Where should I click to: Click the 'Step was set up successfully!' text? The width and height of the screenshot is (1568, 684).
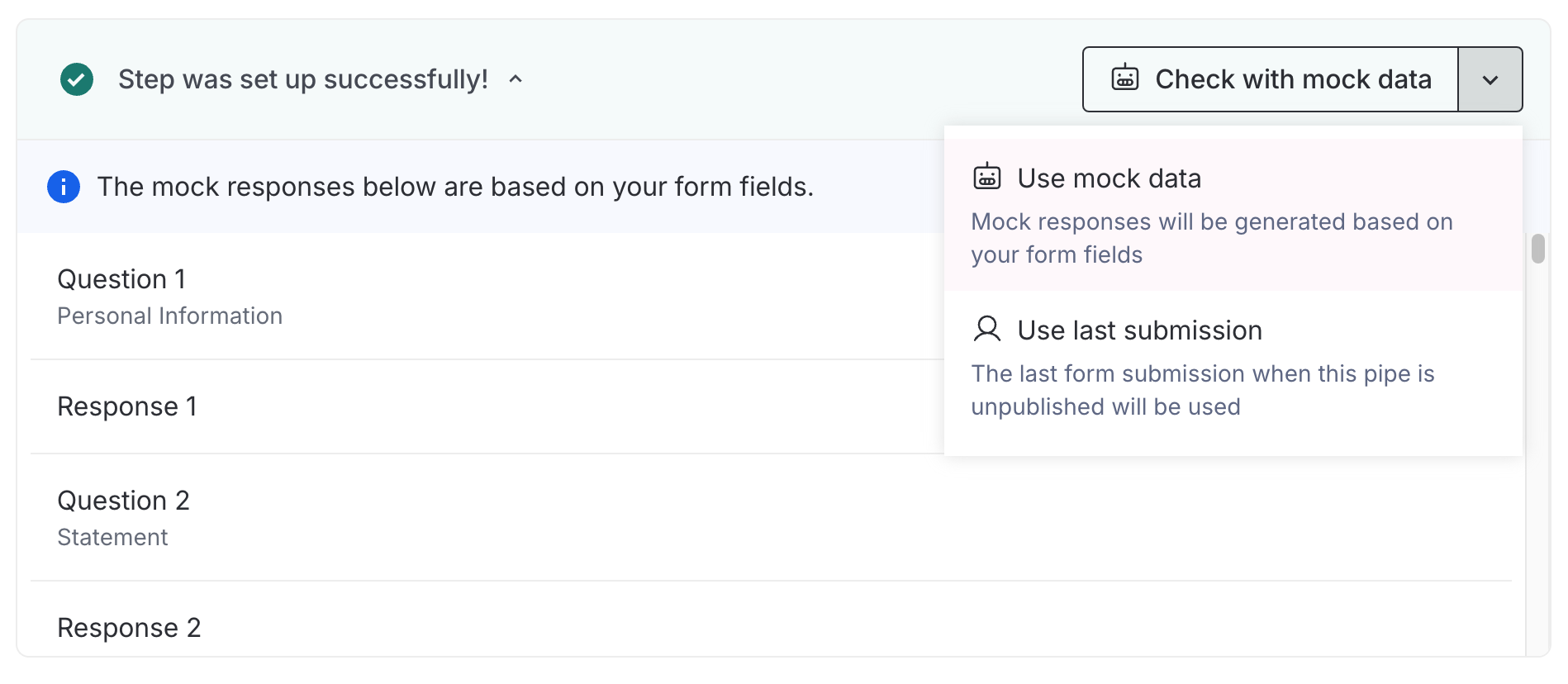(303, 79)
